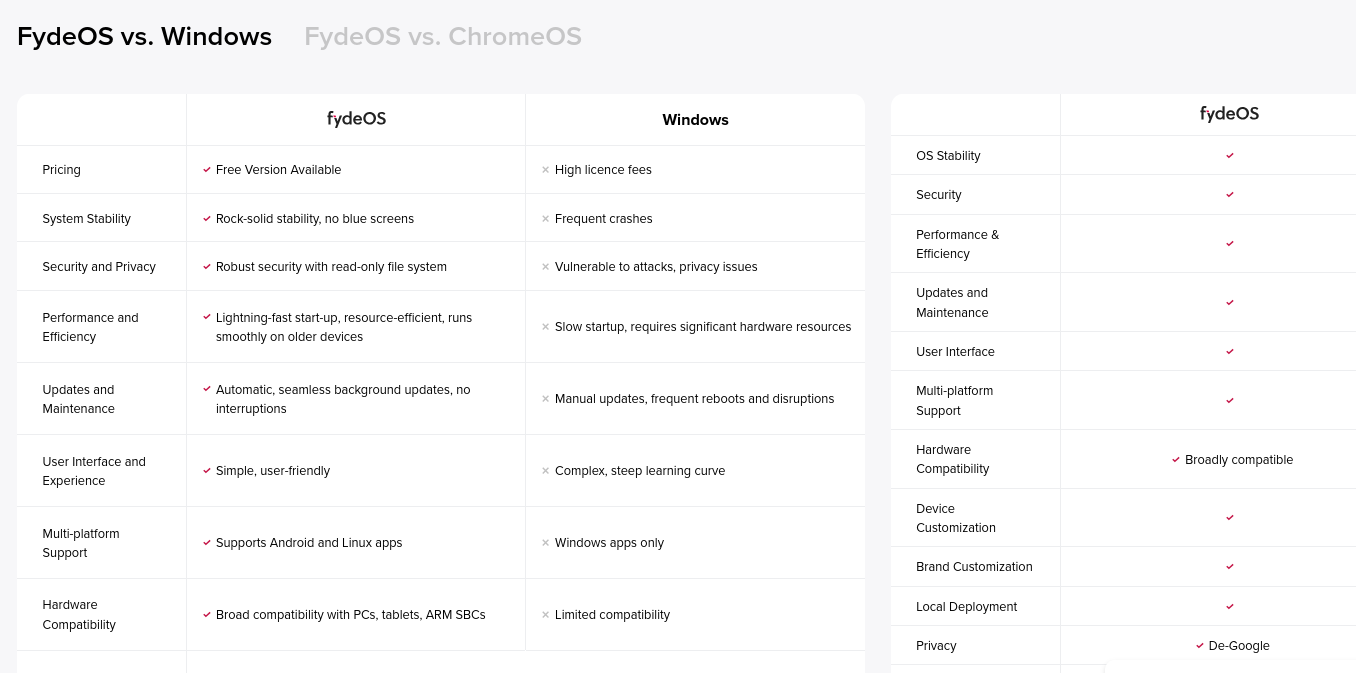Click Supports Android and Linux apps text

coord(309,543)
